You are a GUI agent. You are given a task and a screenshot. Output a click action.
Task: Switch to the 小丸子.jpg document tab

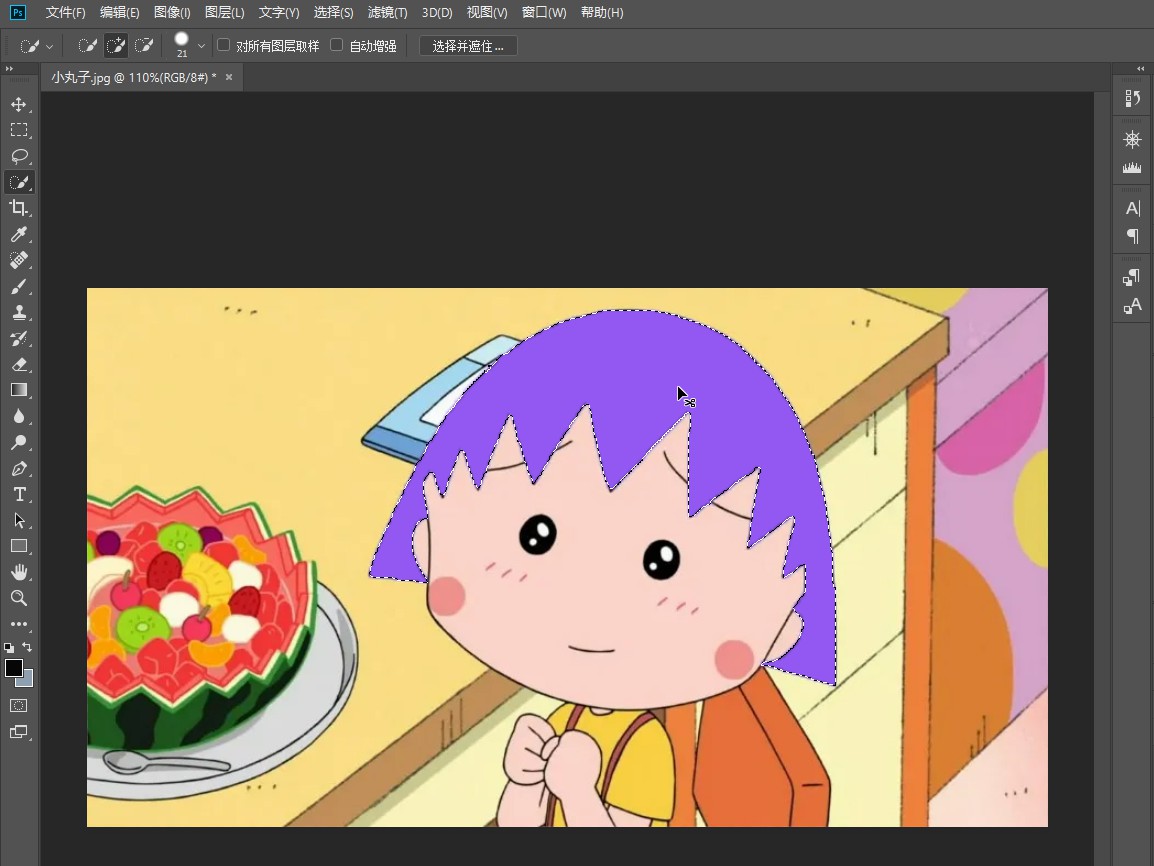[134, 77]
